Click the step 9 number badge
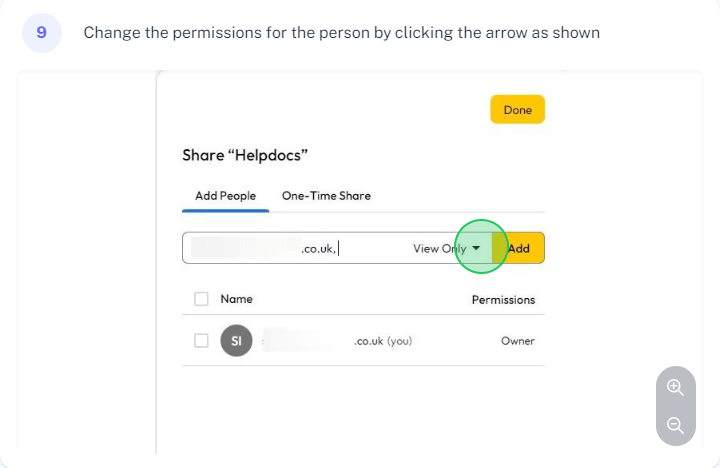 42,33
